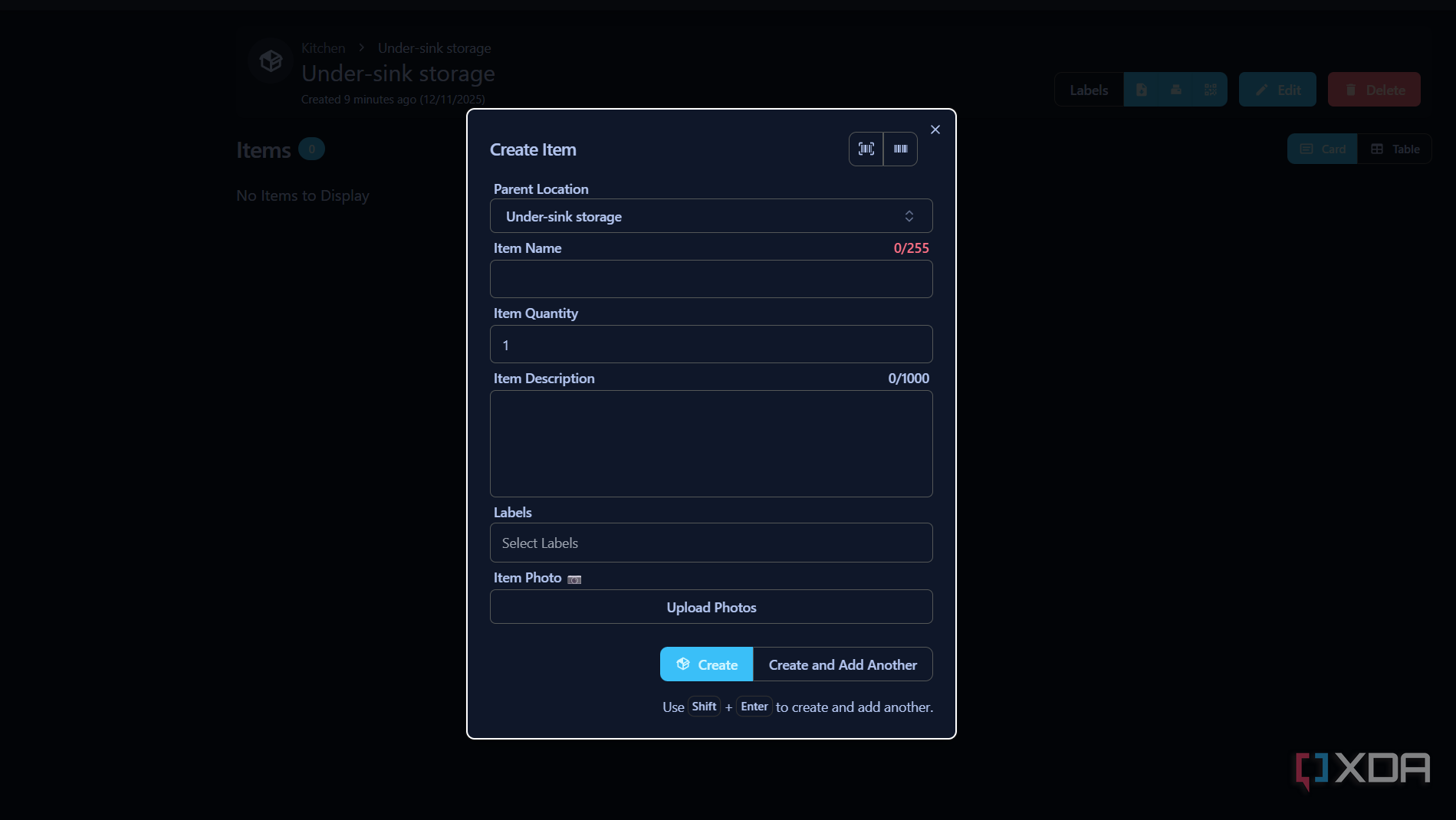1456x820 pixels.
Task: Click the Enter key hint
Action: click(754, 707)
